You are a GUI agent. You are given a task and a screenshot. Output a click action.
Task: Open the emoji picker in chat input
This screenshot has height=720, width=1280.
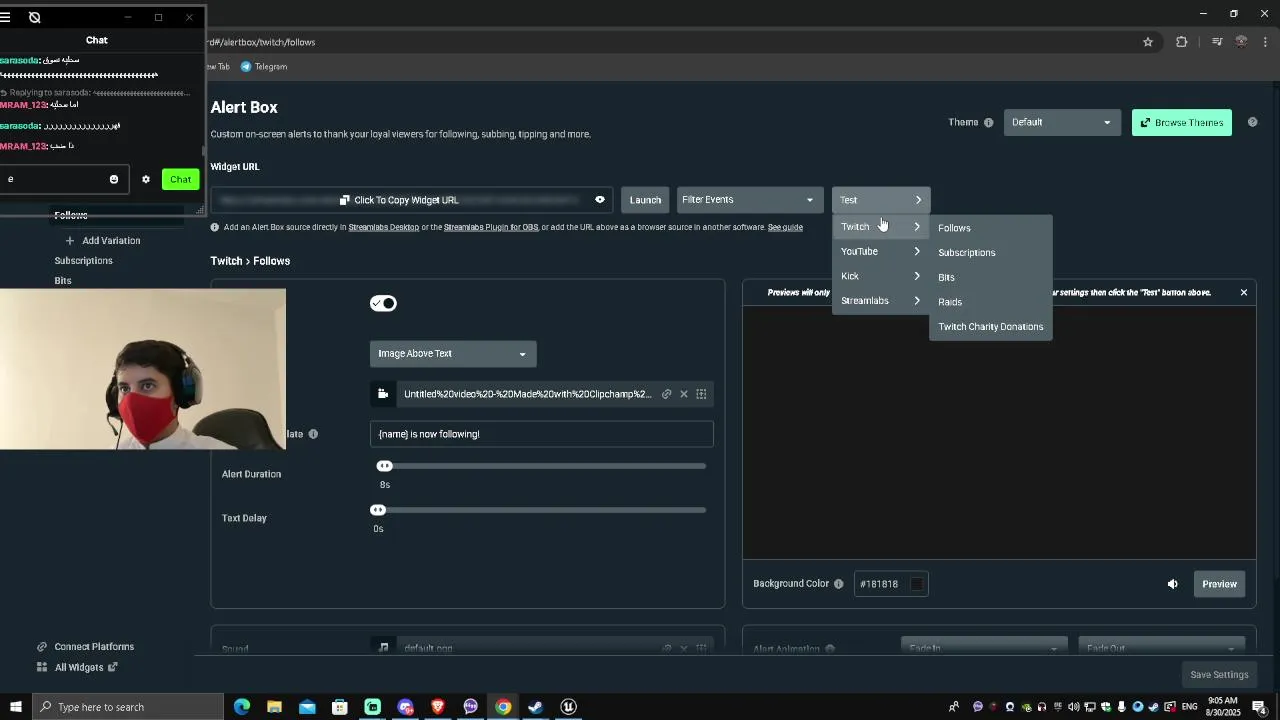click(x=114, y=179)
